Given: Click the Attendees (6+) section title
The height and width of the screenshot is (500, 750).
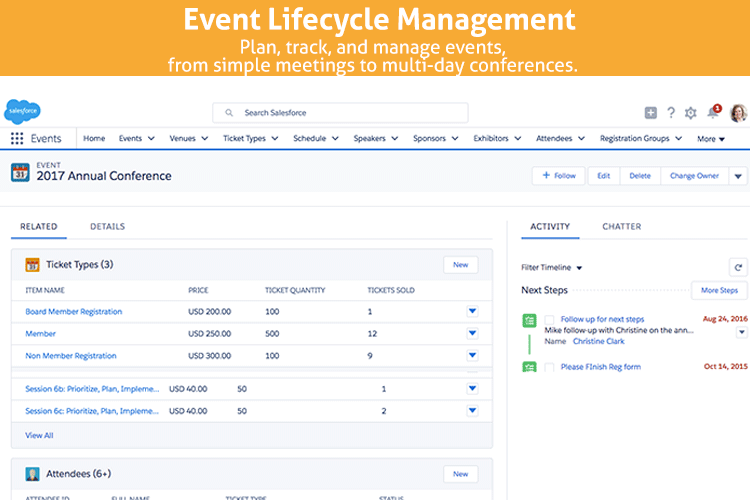Looking at the screenshot, I should coord(78,474).
